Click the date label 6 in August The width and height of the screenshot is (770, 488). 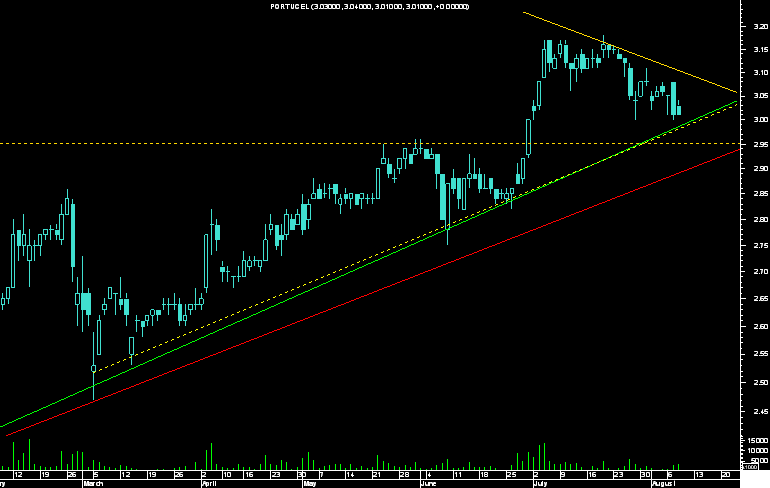pyautogui.click(x=670, y=475)
